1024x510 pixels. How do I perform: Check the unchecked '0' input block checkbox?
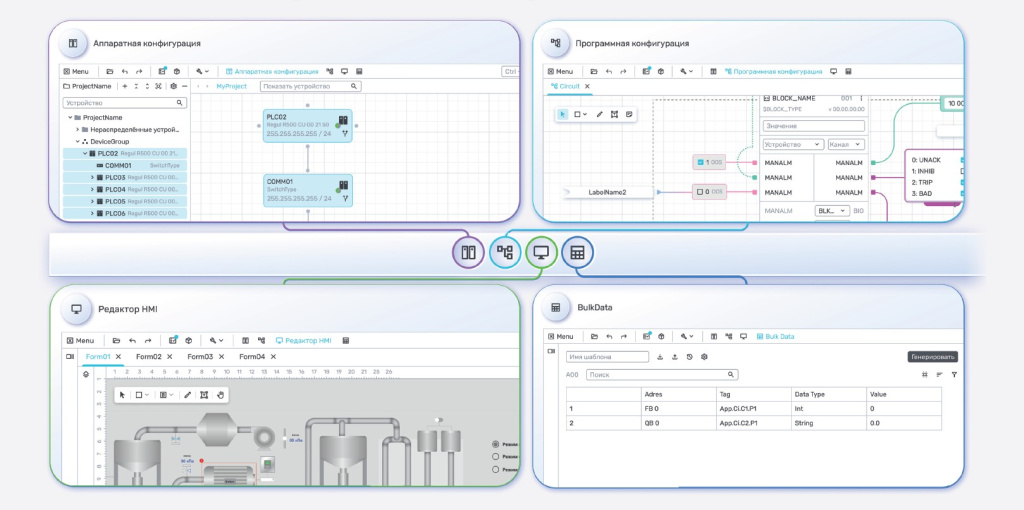tap(700, 191)
